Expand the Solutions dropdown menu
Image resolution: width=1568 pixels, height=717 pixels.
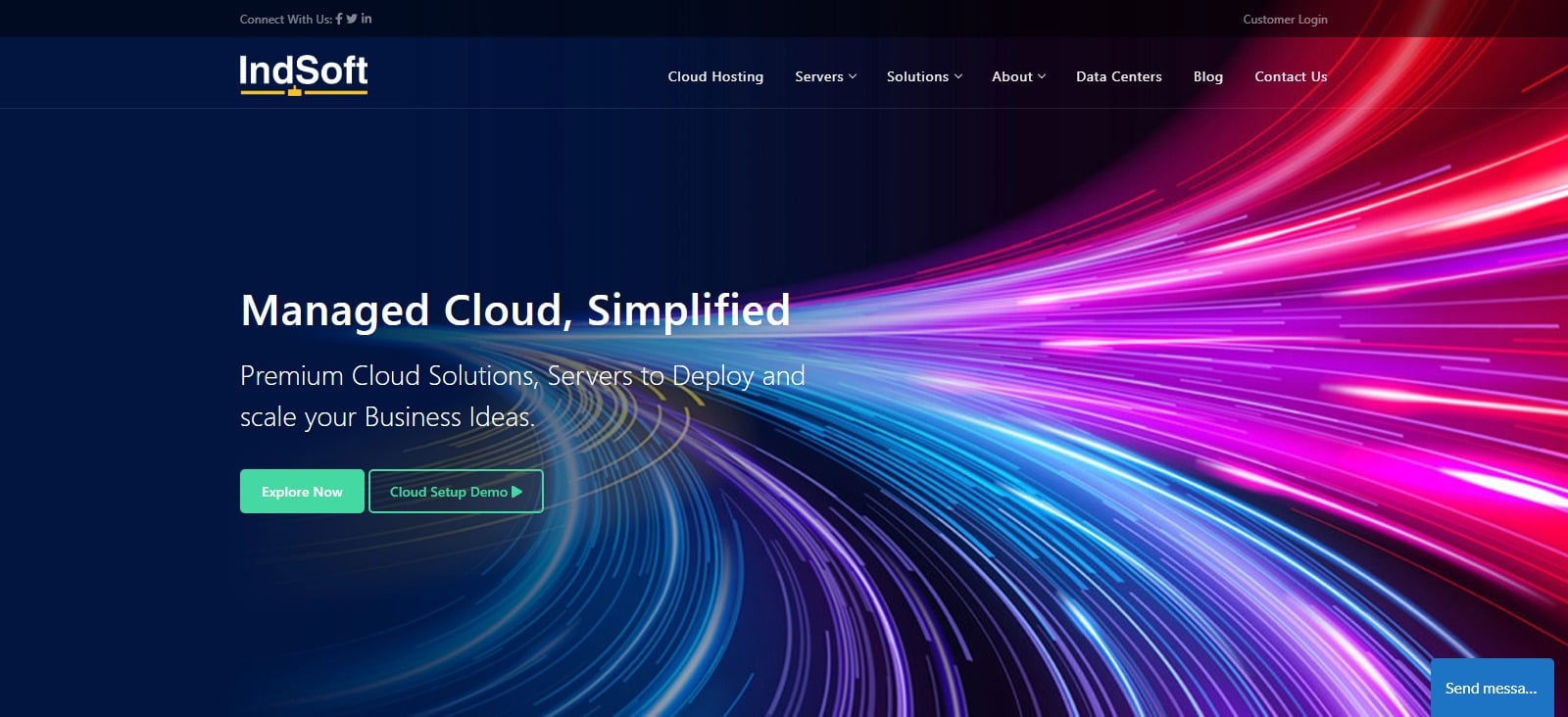pos(924,76)
